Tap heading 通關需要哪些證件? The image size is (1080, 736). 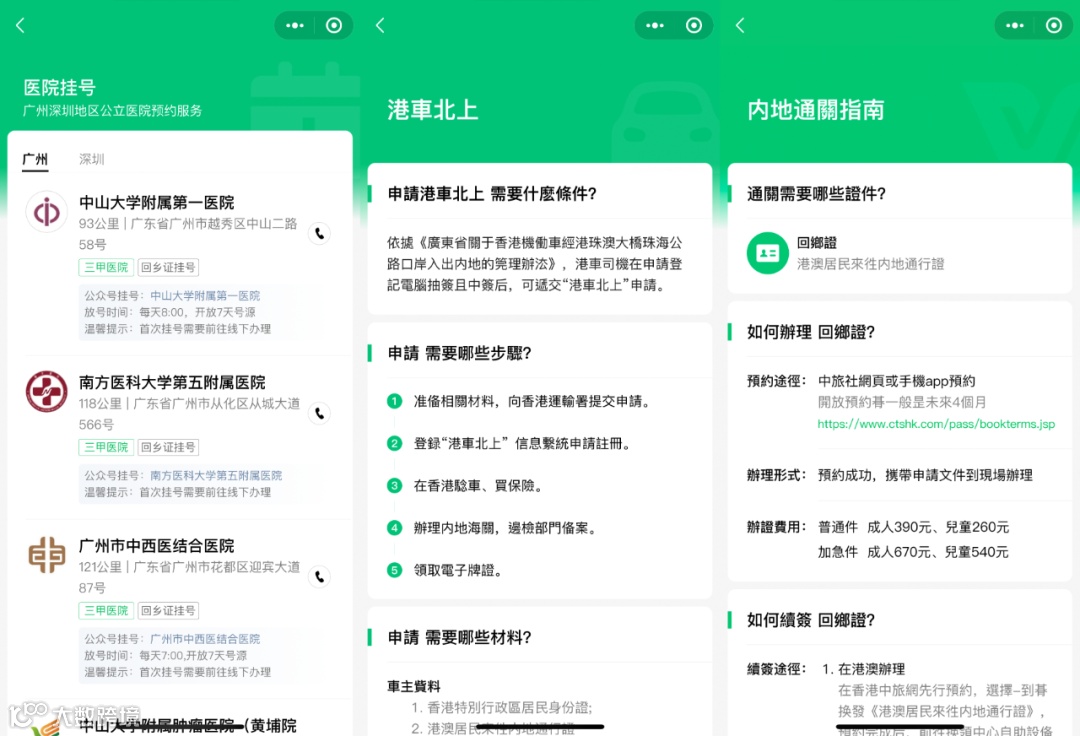point(816,194)
